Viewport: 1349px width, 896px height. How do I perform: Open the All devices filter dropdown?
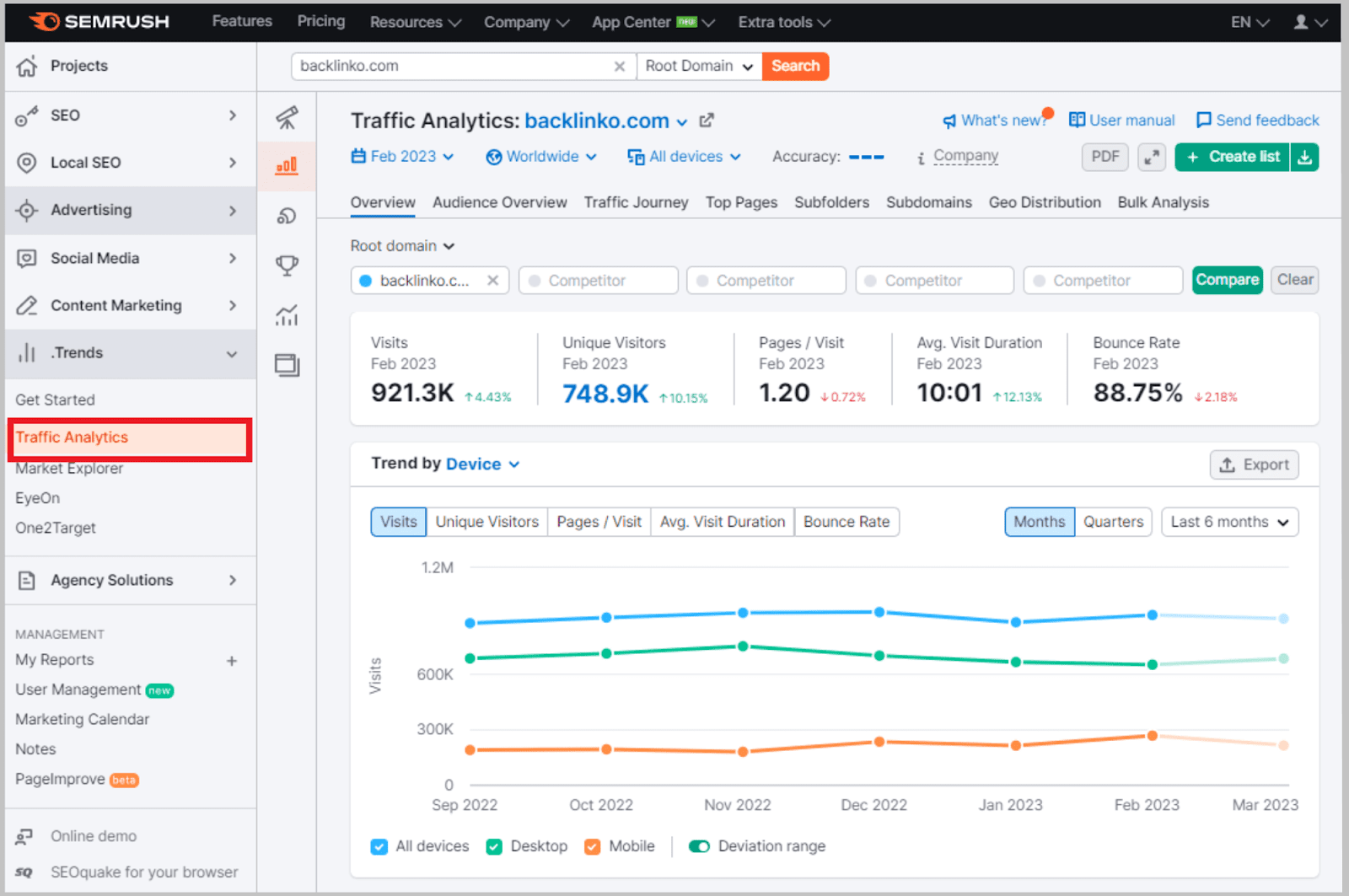[684, 157]
